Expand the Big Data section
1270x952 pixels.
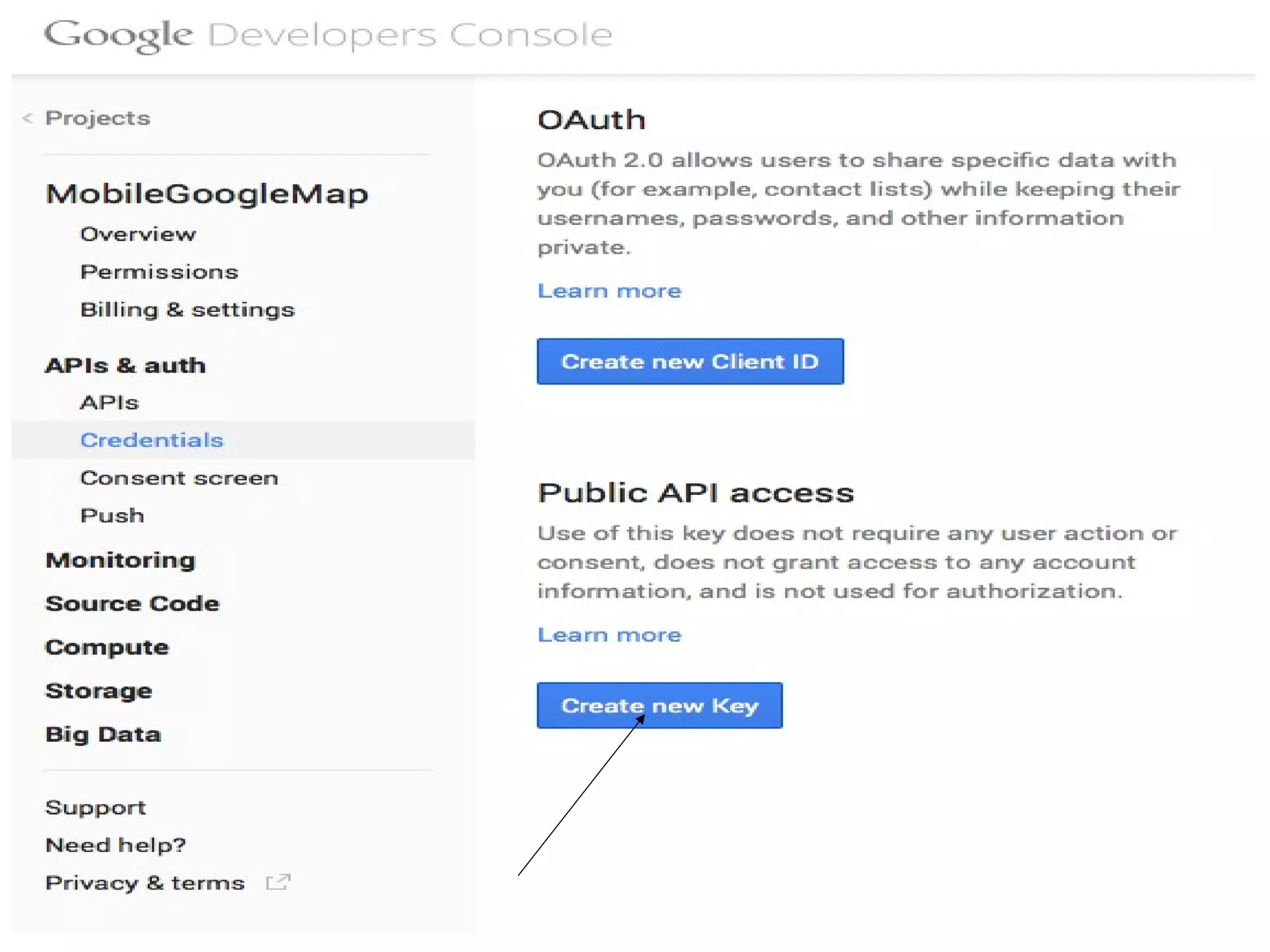coord(103,734)
